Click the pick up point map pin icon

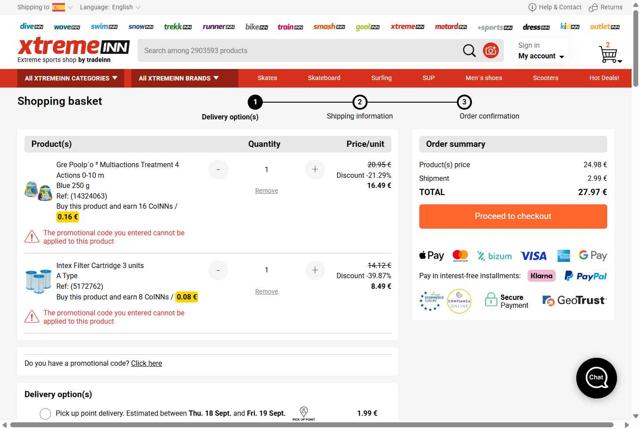coord(304,413)
